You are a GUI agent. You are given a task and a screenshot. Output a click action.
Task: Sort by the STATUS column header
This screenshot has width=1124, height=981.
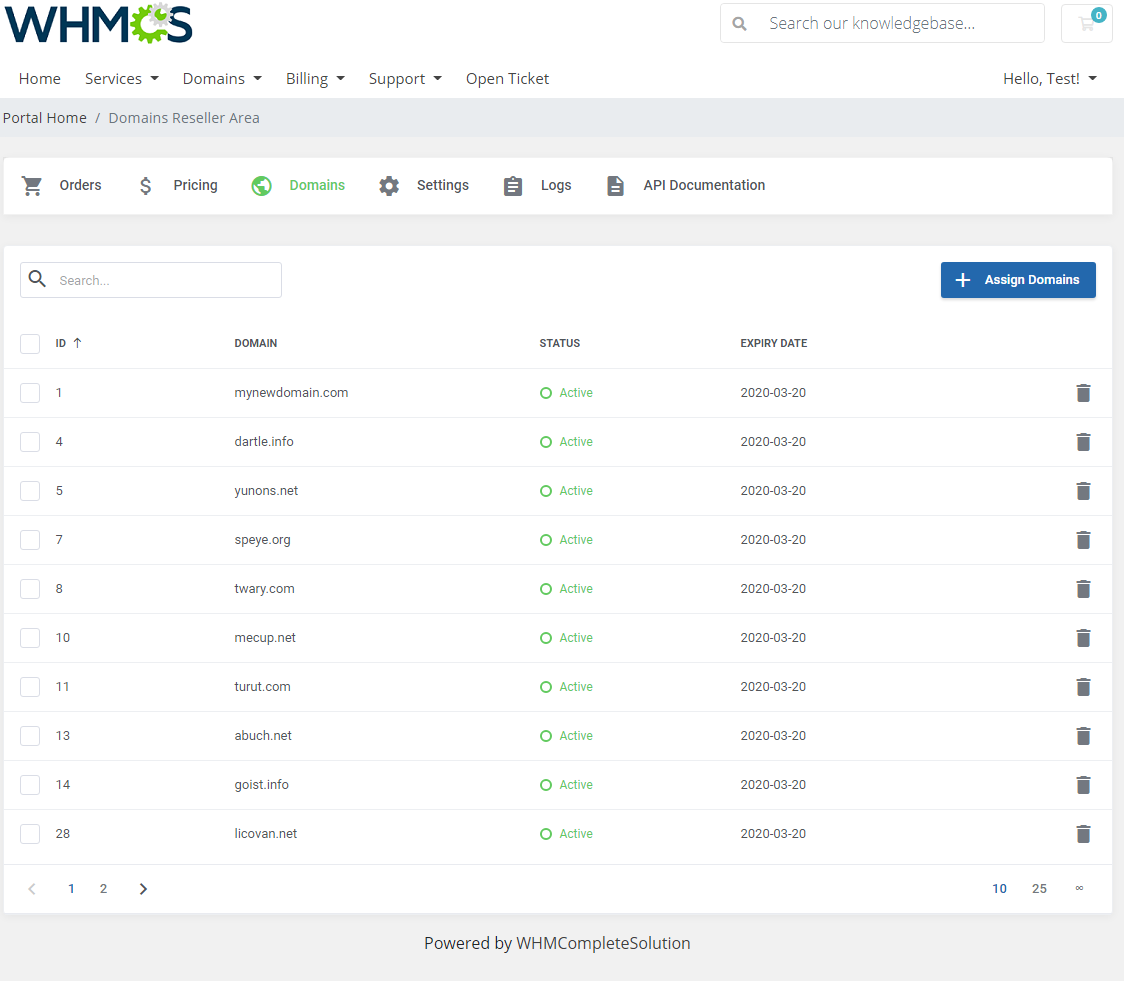point(560,343)
